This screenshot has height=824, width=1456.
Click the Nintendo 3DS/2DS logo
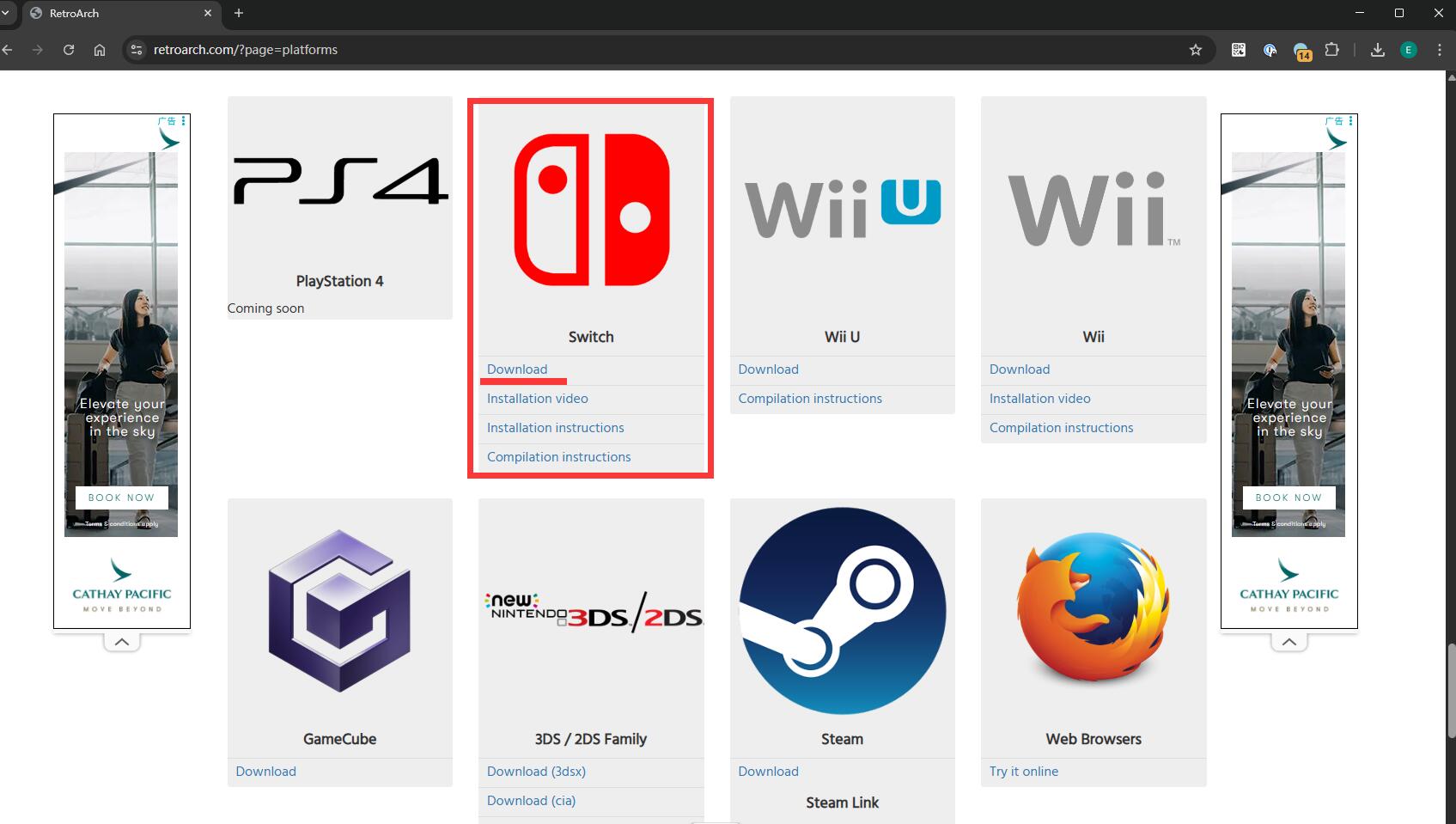click(x=591, y=612)
